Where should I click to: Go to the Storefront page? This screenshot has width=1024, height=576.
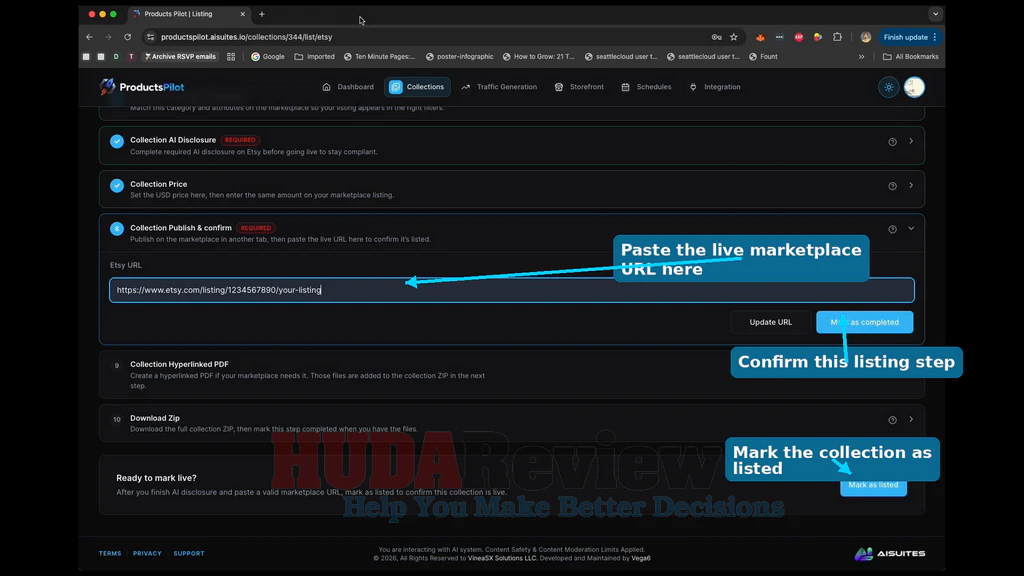[x=579, y=87]
